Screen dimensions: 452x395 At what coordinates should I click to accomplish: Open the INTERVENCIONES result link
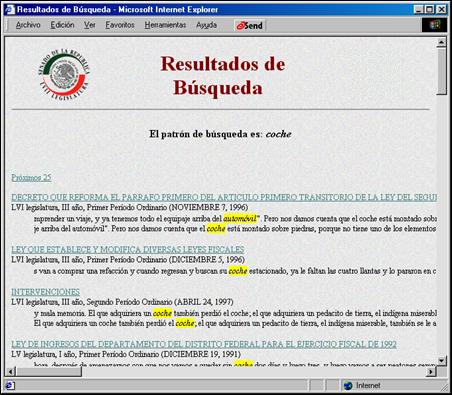tap(45, 292)
